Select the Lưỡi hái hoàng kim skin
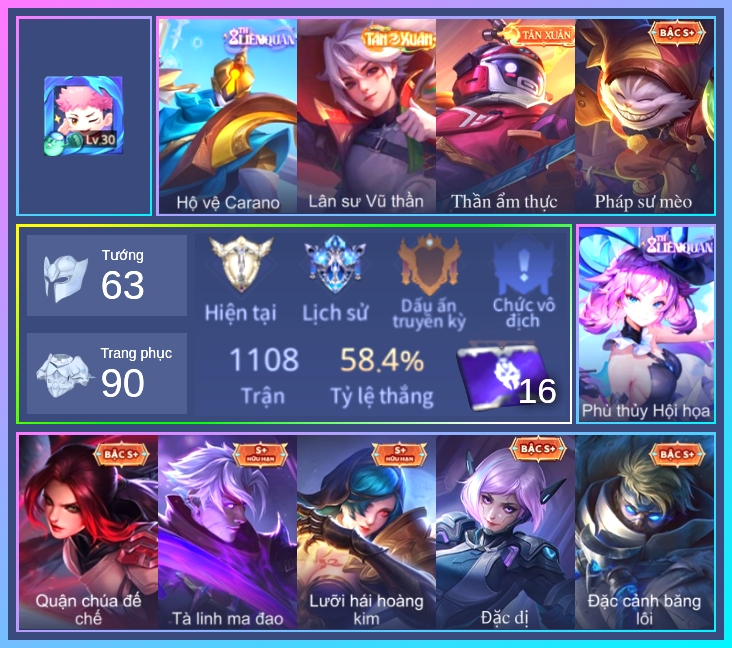 pyautogui.click(x=366, y=532)
